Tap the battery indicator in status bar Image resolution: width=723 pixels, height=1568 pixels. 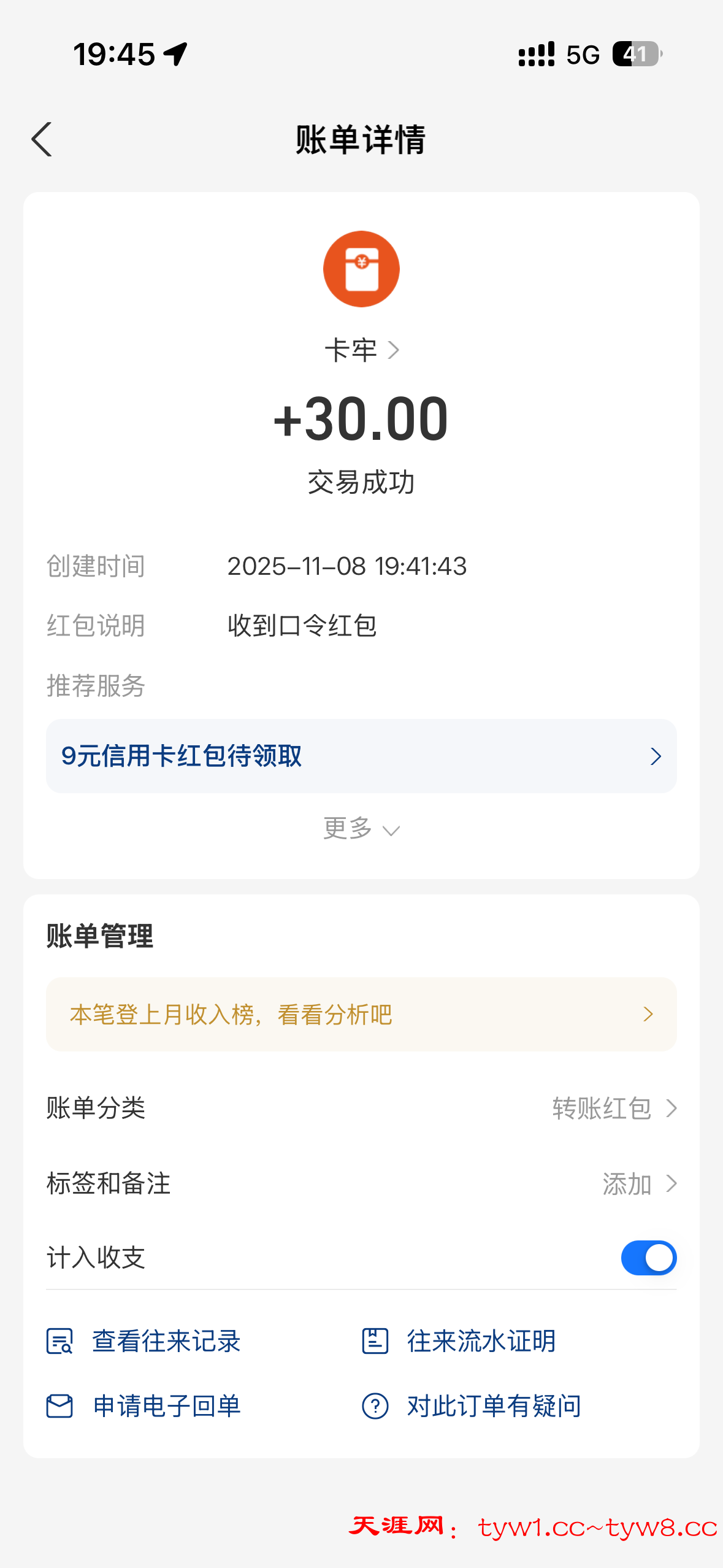point(637,54)
